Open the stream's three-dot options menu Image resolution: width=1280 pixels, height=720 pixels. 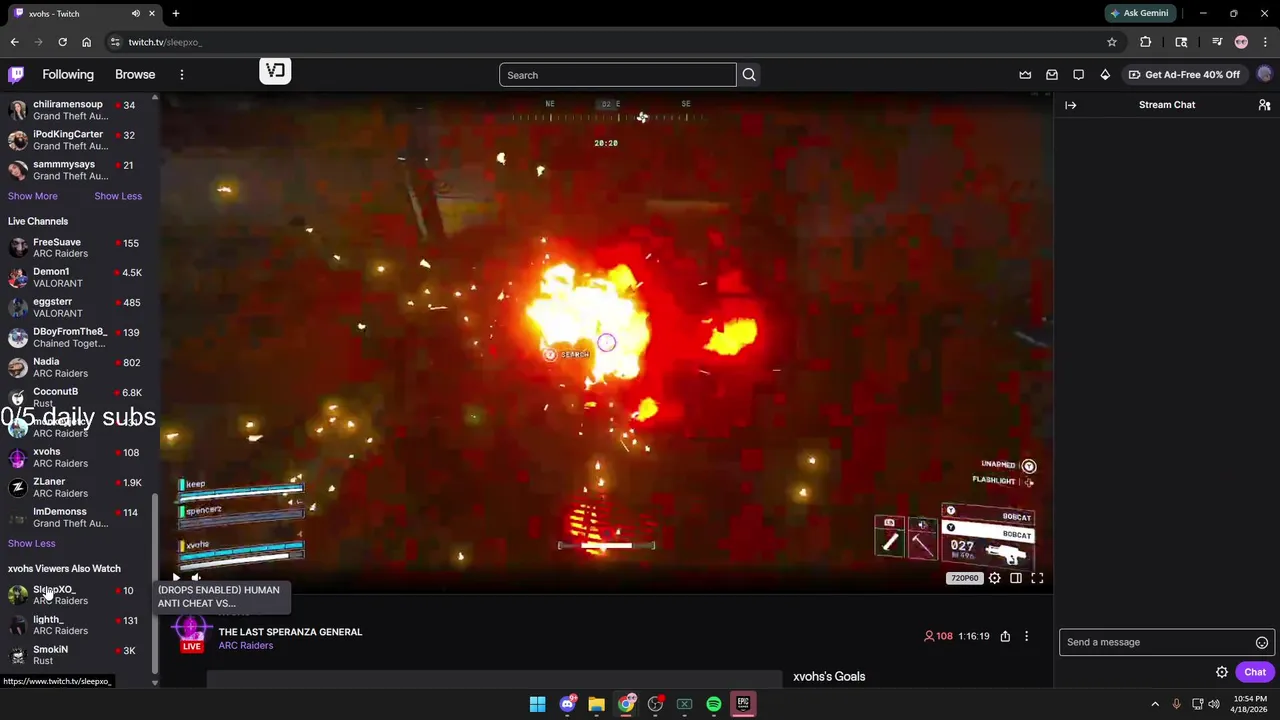point(1026,636)
